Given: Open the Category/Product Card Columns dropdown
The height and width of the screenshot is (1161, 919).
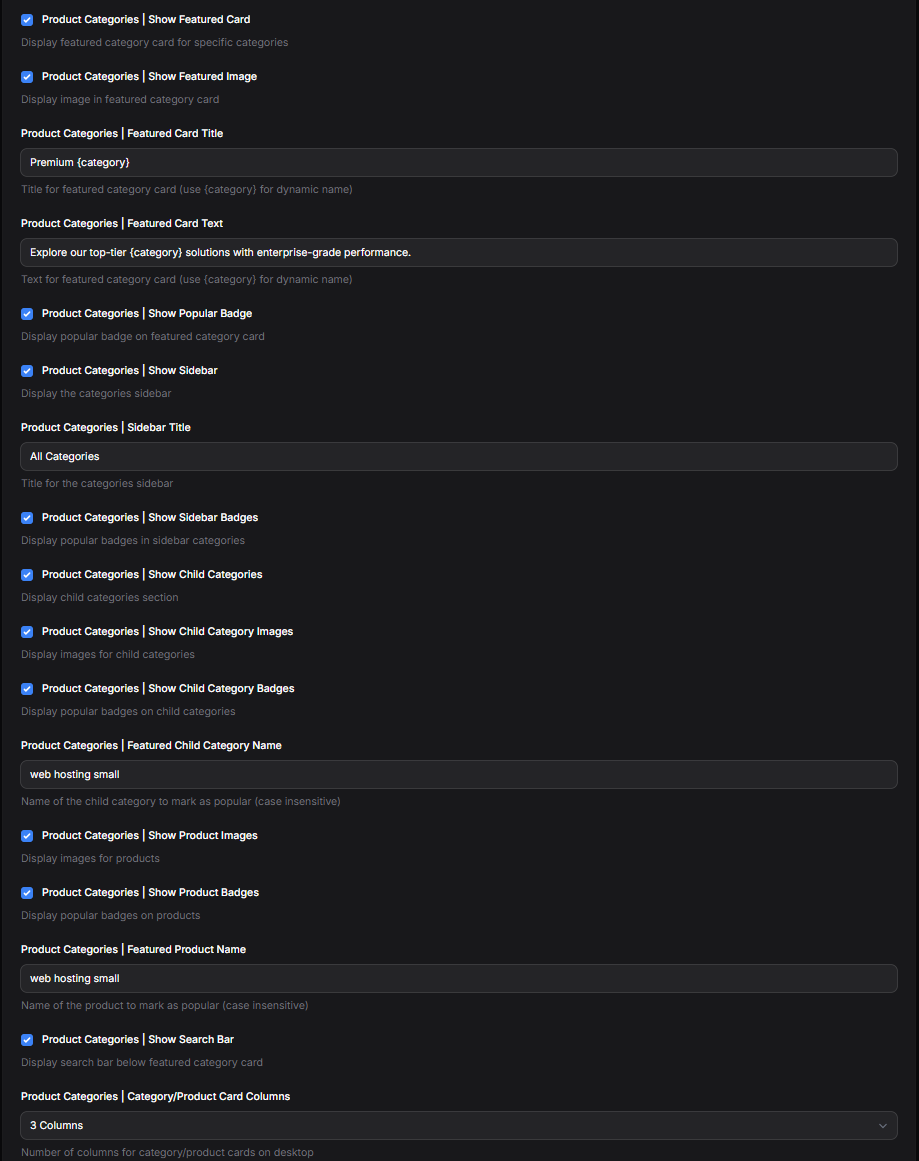Looking at the screenshot, I should click(x=458, y=1125).
